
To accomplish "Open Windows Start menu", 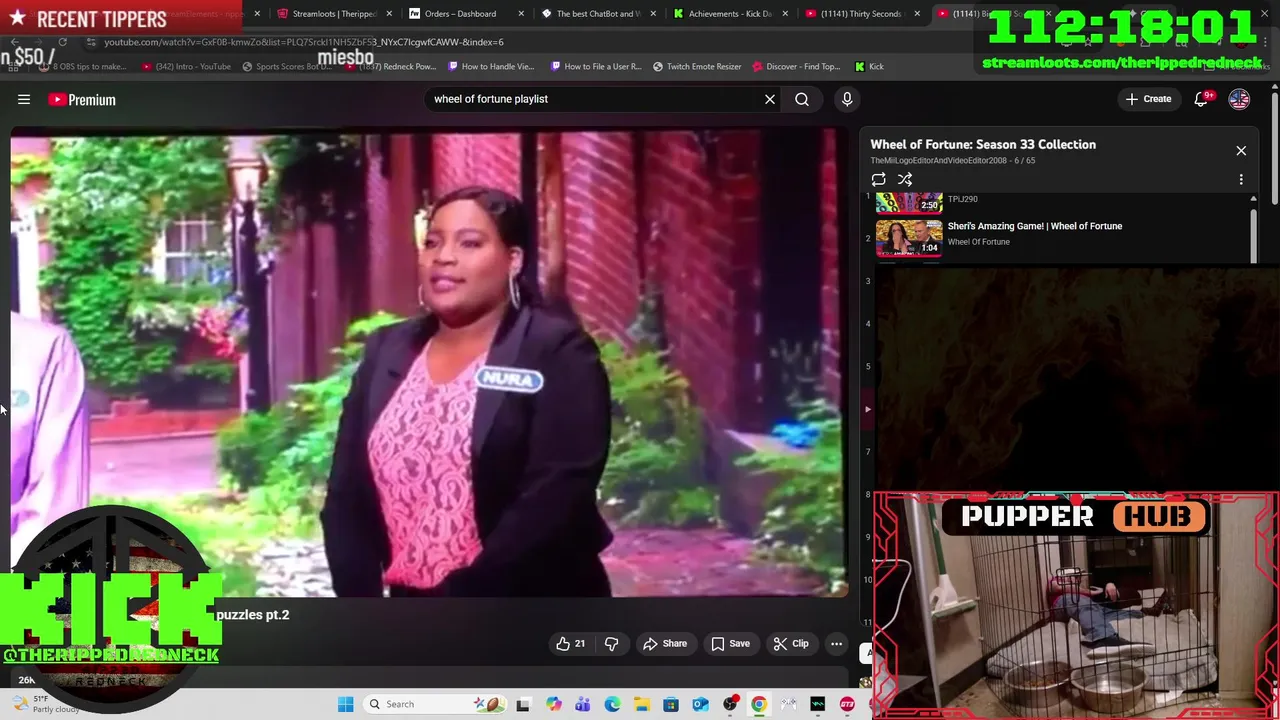I will [x=345, y=704].
